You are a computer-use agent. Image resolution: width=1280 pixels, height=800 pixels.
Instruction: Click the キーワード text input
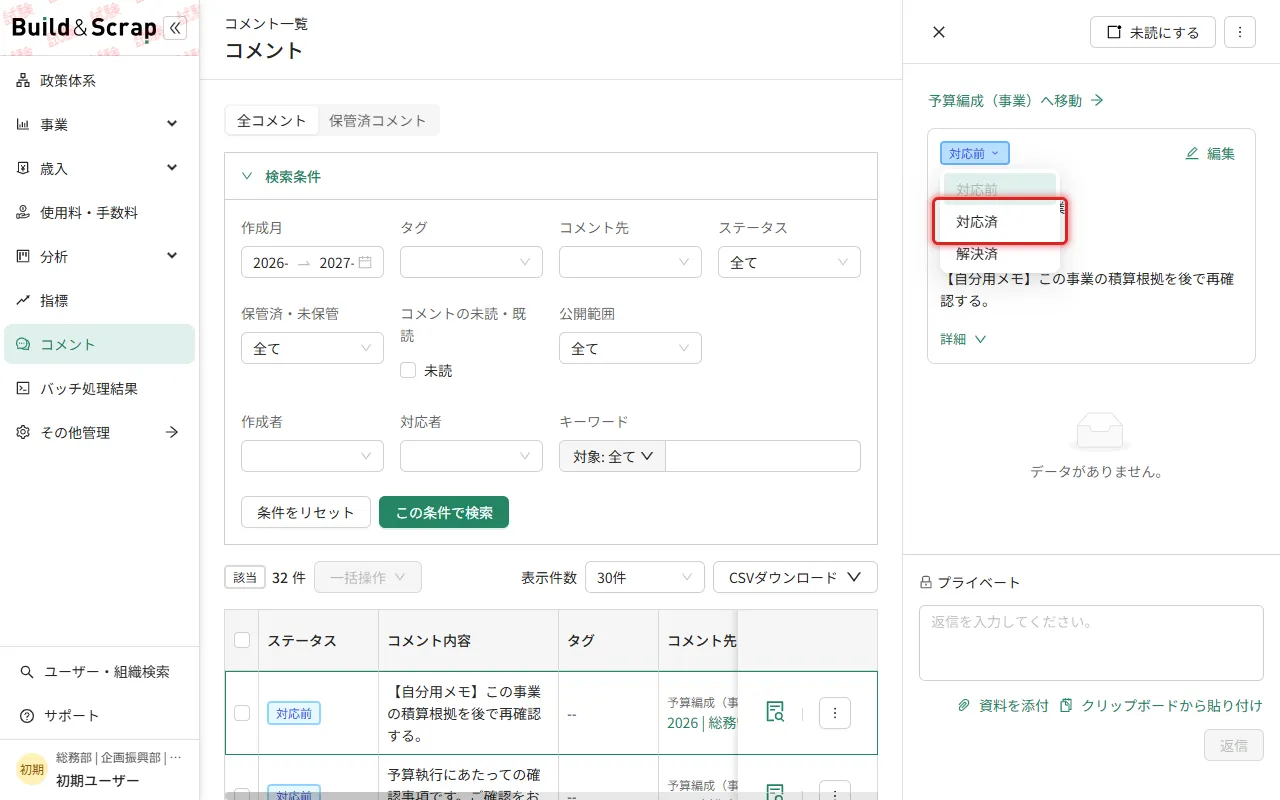tap(763, 456)
